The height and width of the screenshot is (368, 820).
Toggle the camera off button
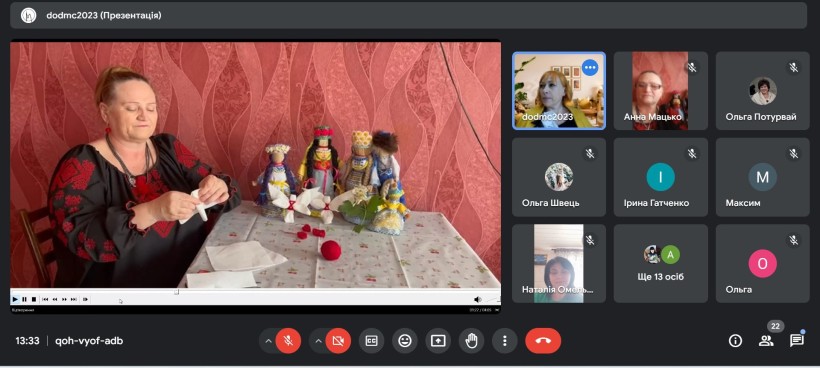[x=338, y=341]
